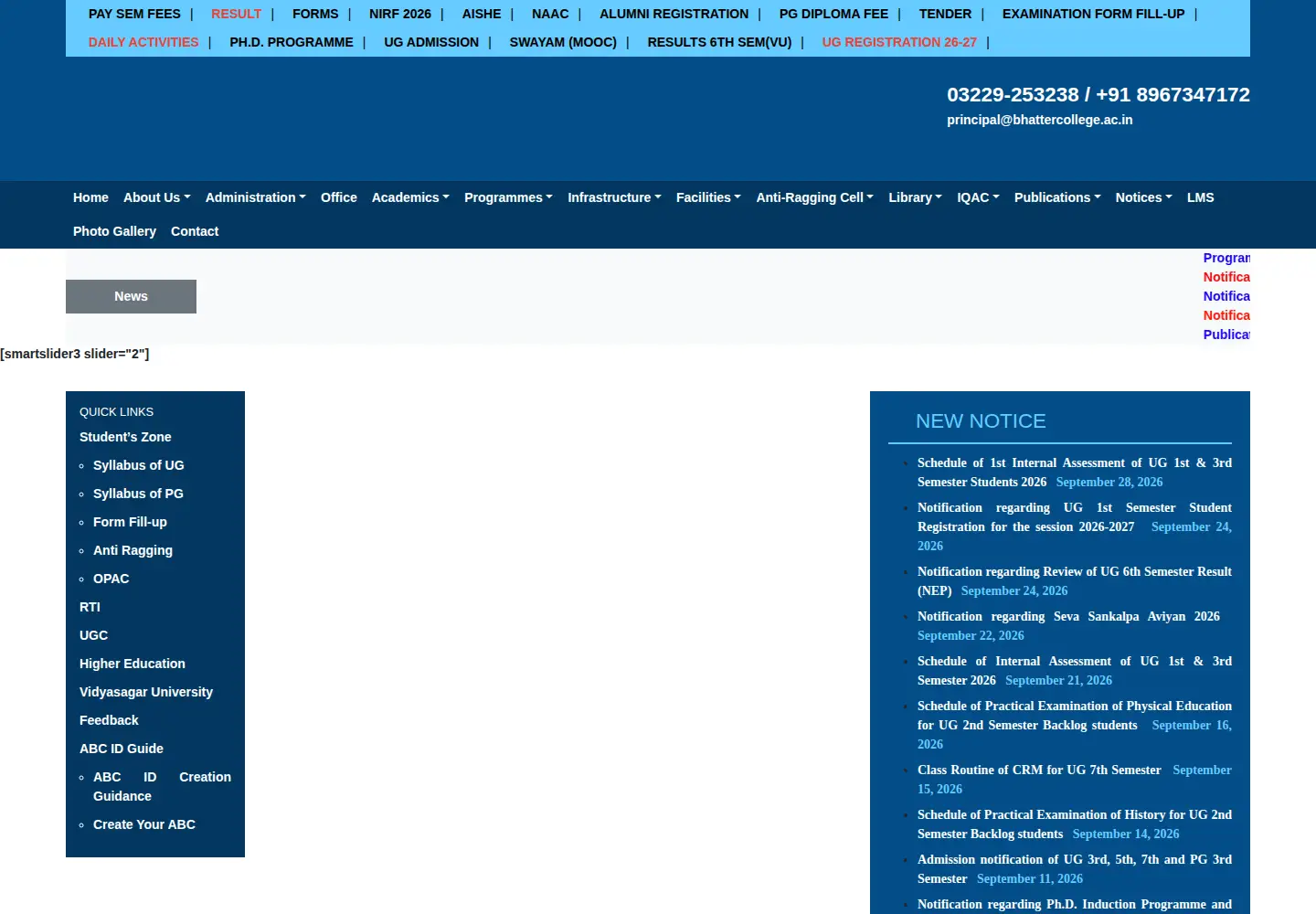Open the FORMS link
Viewport: 1316px width, 914px height.
(315, 14)
